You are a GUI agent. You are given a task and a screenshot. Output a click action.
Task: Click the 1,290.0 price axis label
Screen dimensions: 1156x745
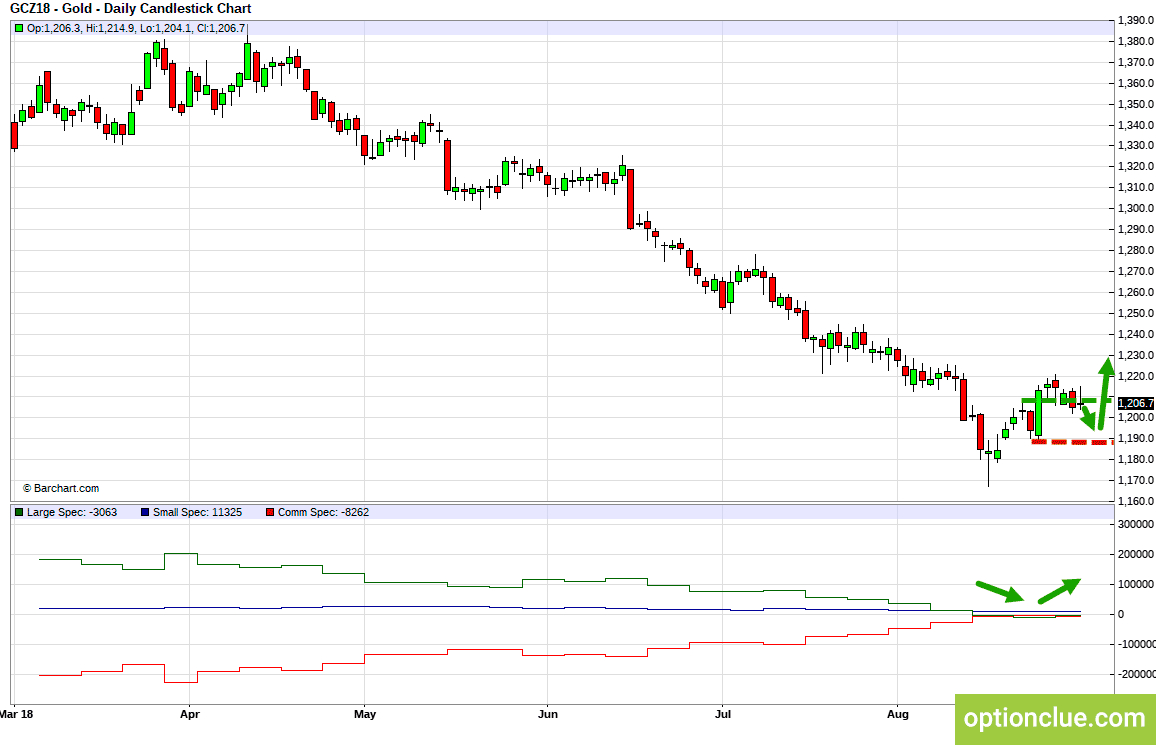1136,230
